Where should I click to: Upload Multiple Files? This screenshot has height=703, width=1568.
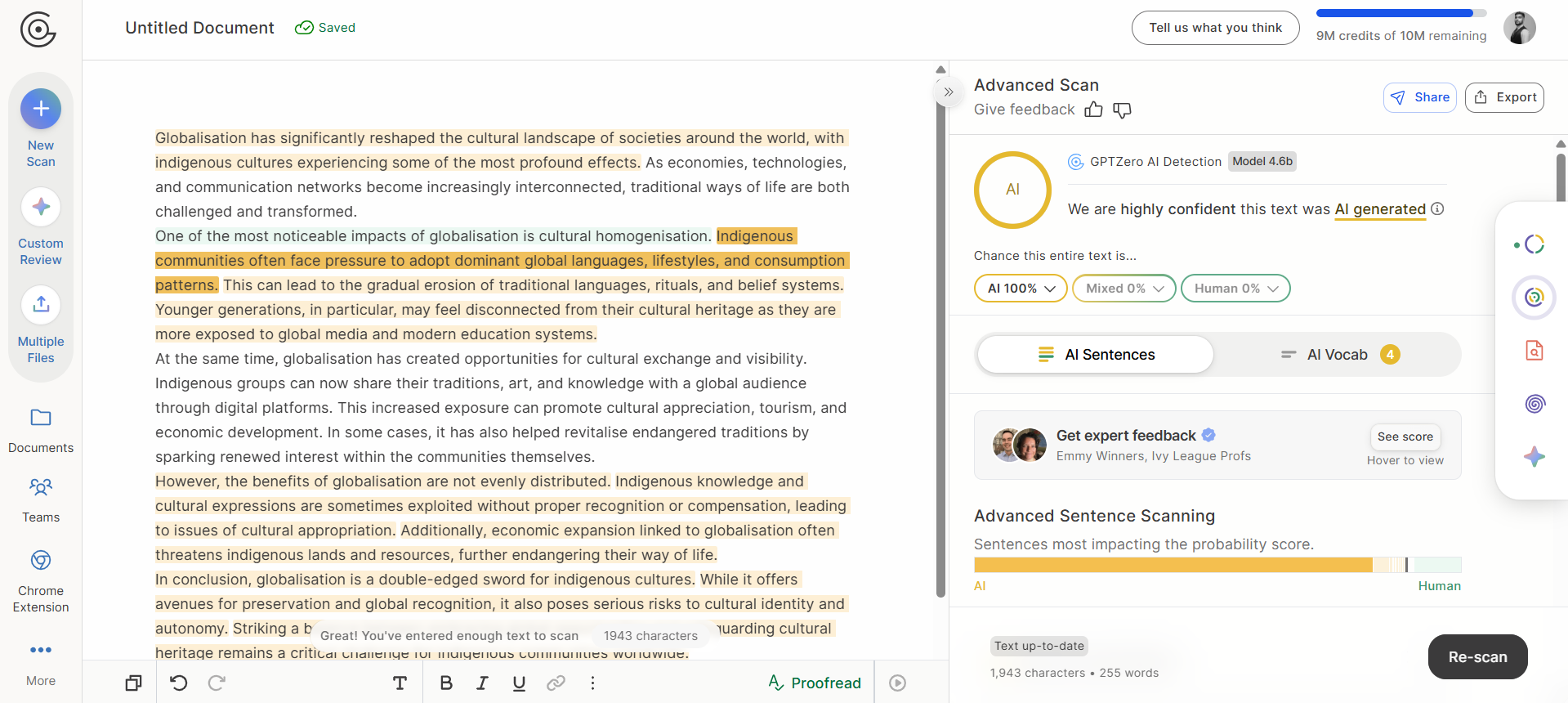(41, 325)
